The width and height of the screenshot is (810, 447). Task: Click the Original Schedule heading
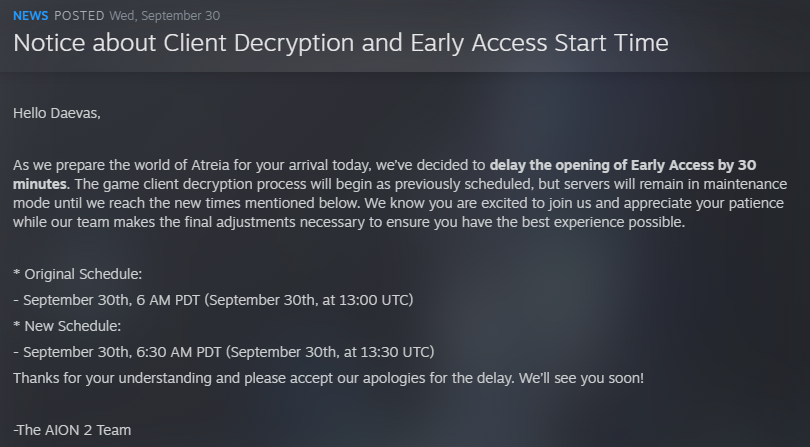pyautogui.click(x=77, y=274)
